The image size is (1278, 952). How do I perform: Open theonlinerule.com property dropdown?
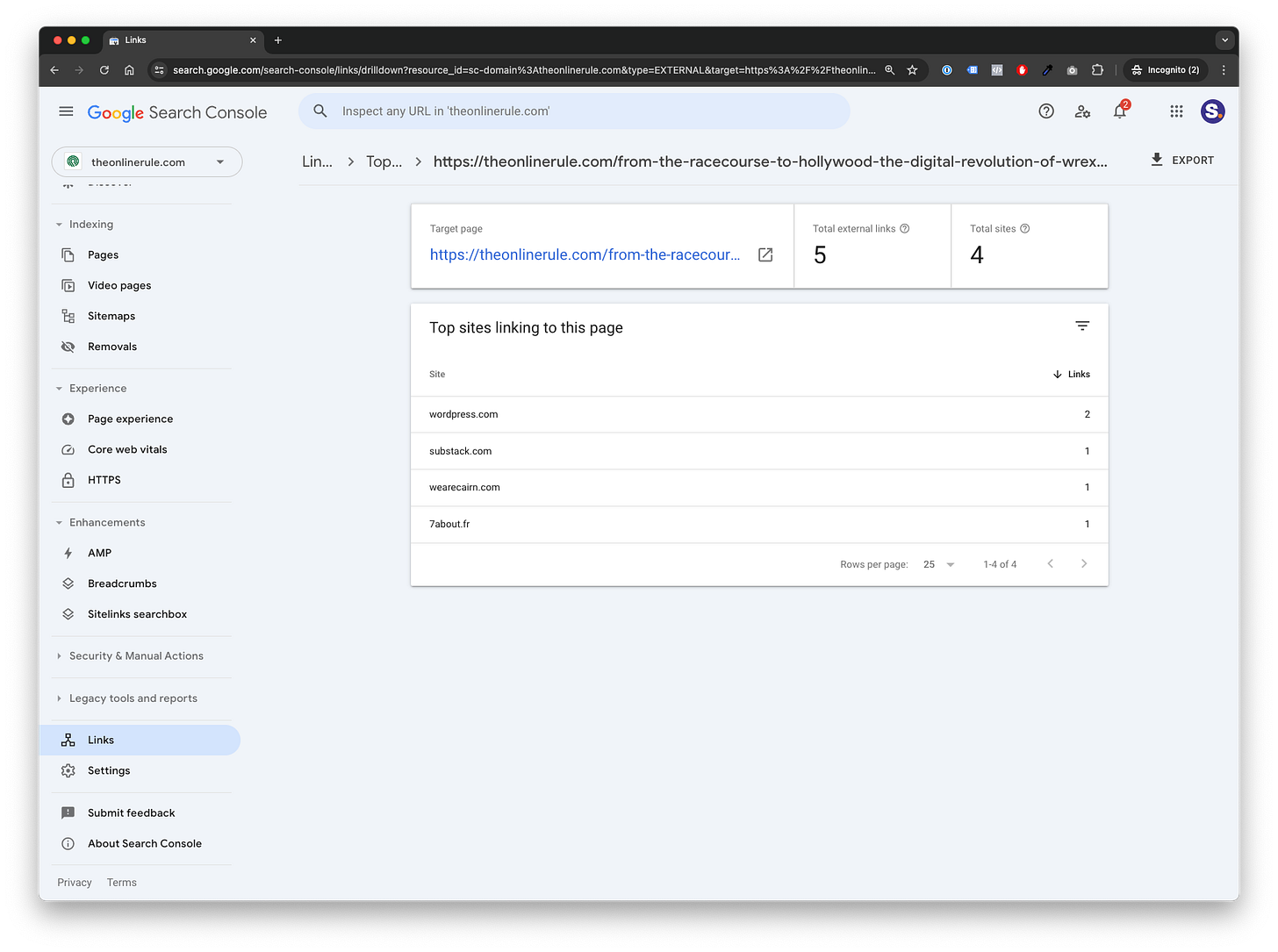(147, 162)
